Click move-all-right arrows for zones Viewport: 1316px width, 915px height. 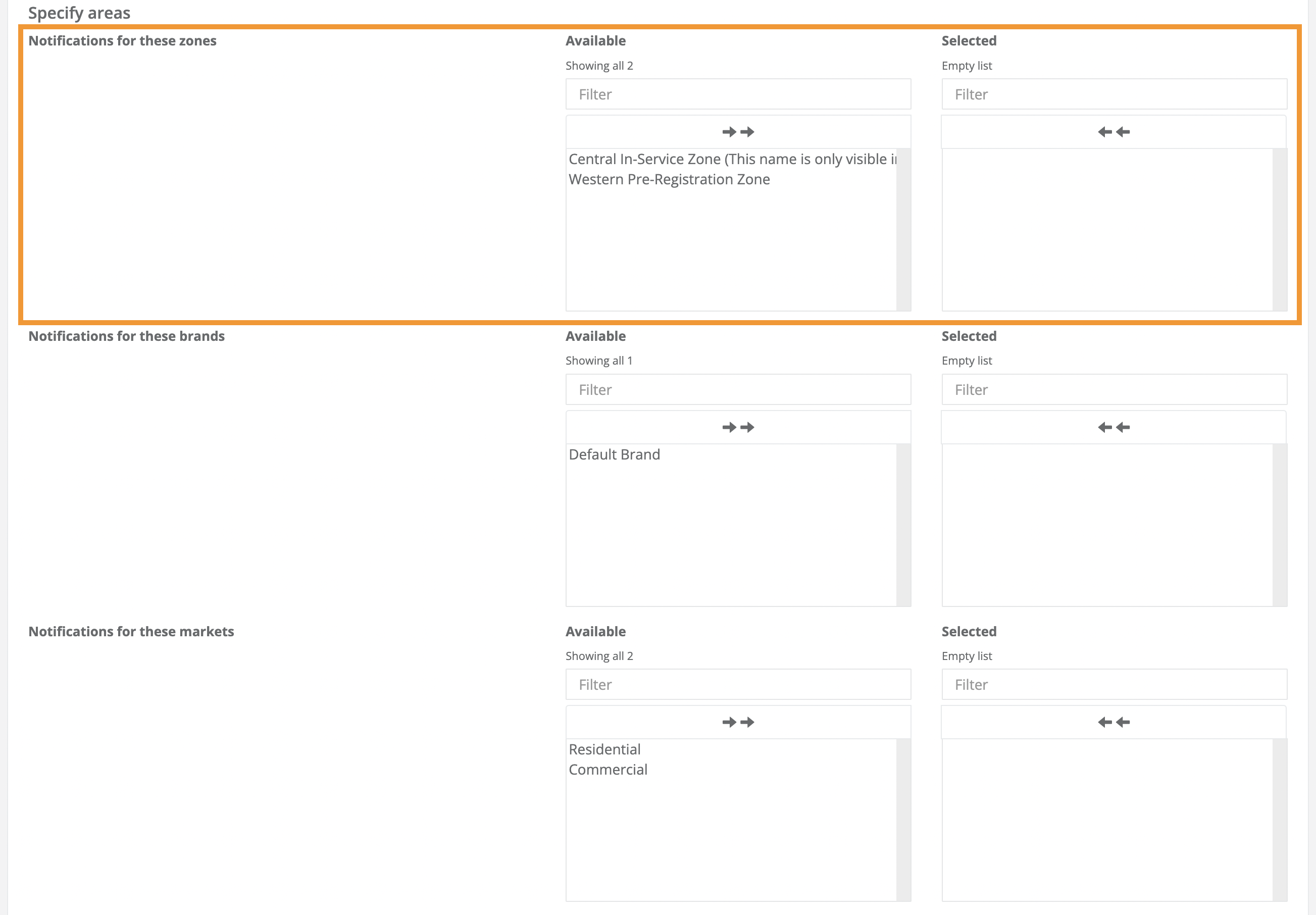click(x=738, y=132)
